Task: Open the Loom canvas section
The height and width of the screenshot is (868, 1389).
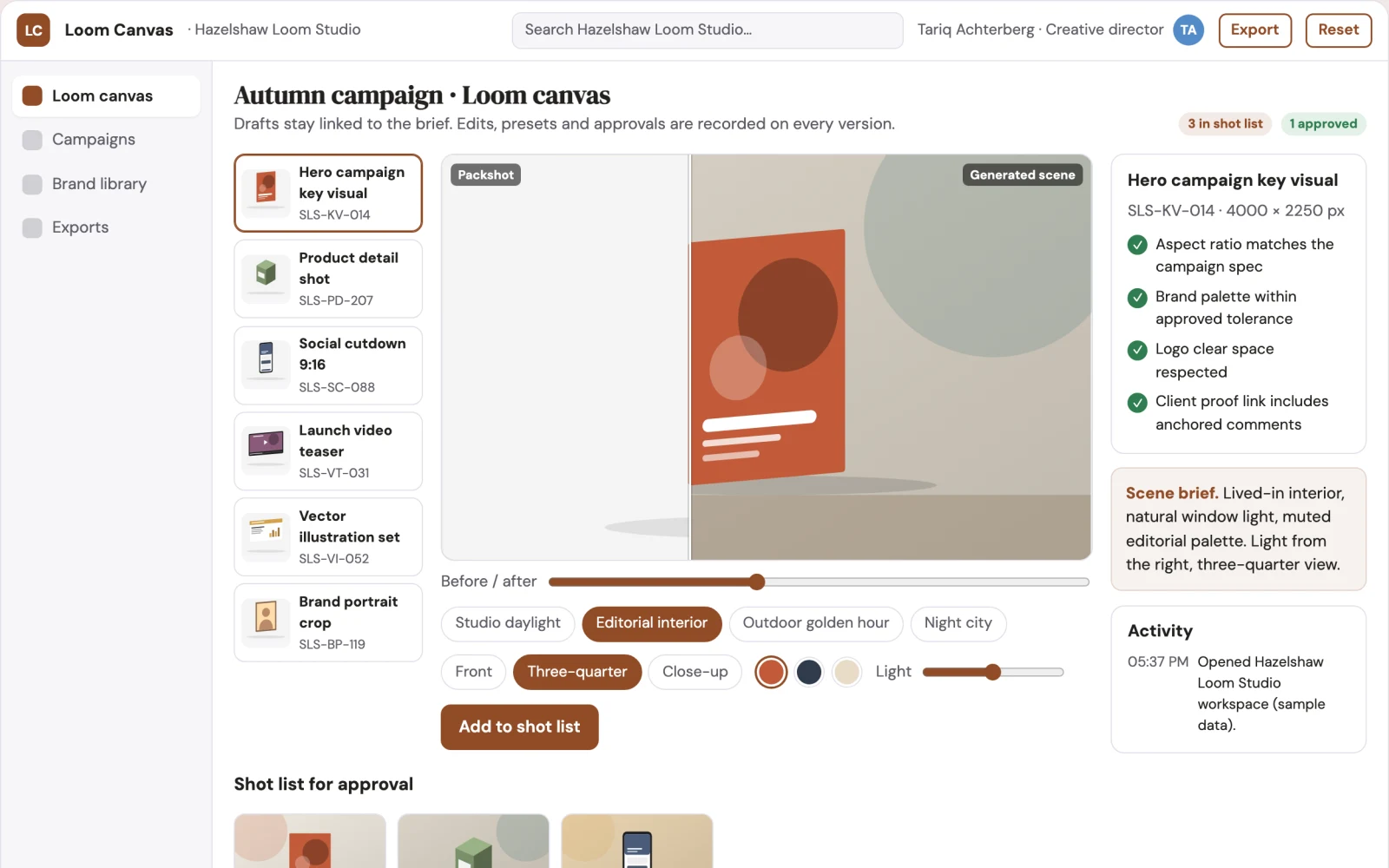Action: 106,95
